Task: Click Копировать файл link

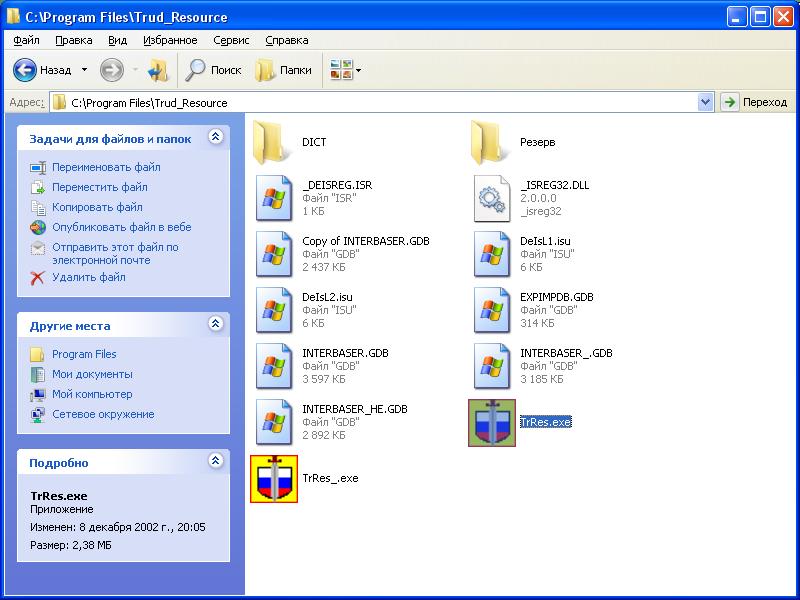Action: click(97, 207)
